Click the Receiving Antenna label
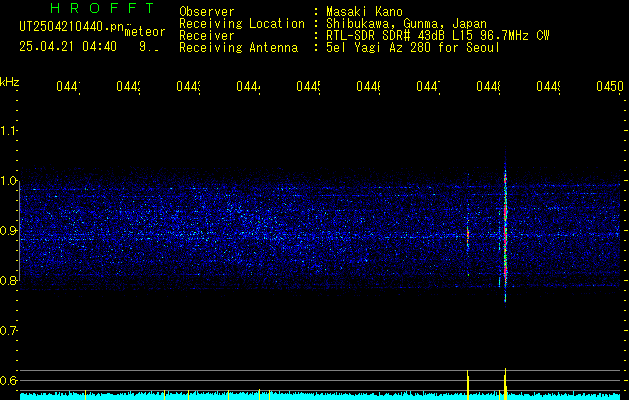629x400 pixels. [239, 48]
